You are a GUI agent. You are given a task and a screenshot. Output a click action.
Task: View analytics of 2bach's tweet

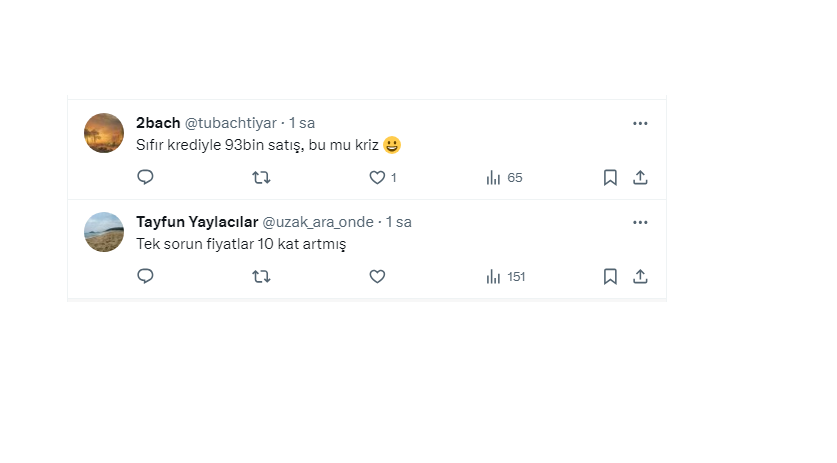[493, 177]
